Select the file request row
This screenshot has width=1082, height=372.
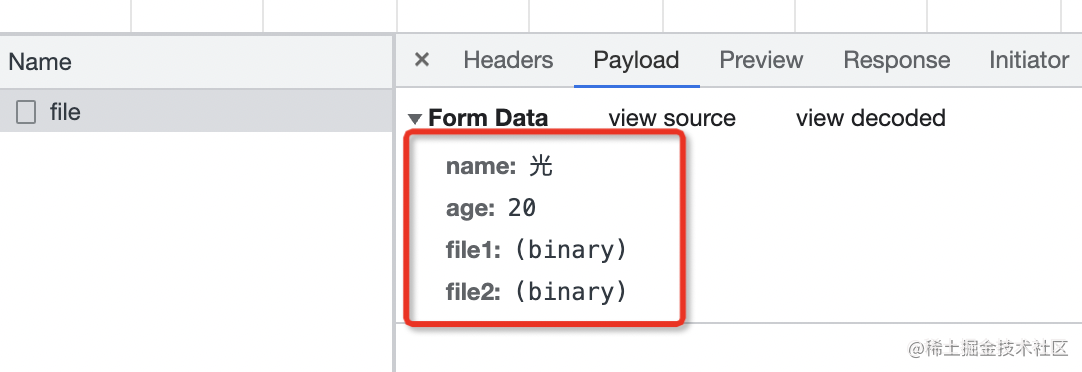[197, 111]
